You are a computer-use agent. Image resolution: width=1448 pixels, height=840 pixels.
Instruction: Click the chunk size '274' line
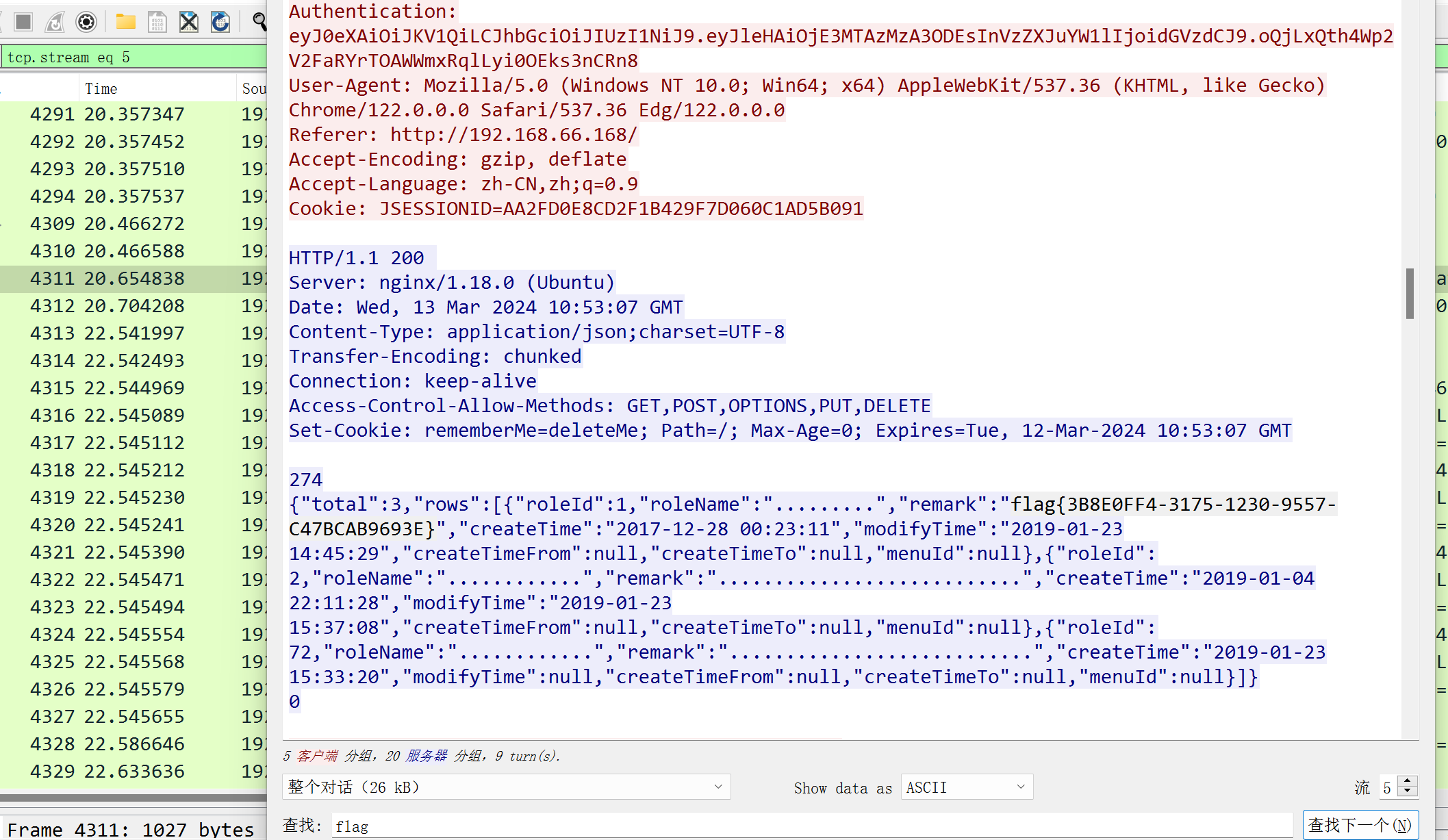pyautogui.click(x=305, y=480)
